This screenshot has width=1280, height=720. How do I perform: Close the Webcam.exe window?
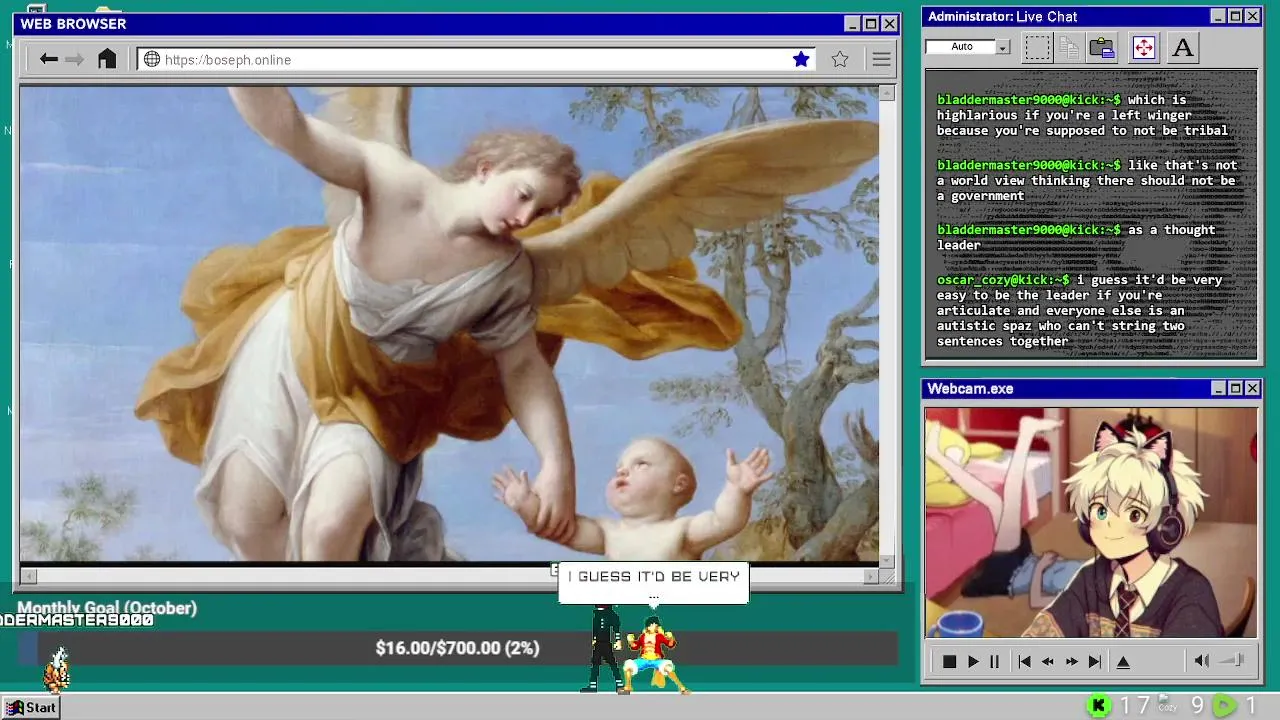(x=1252, y=388)
